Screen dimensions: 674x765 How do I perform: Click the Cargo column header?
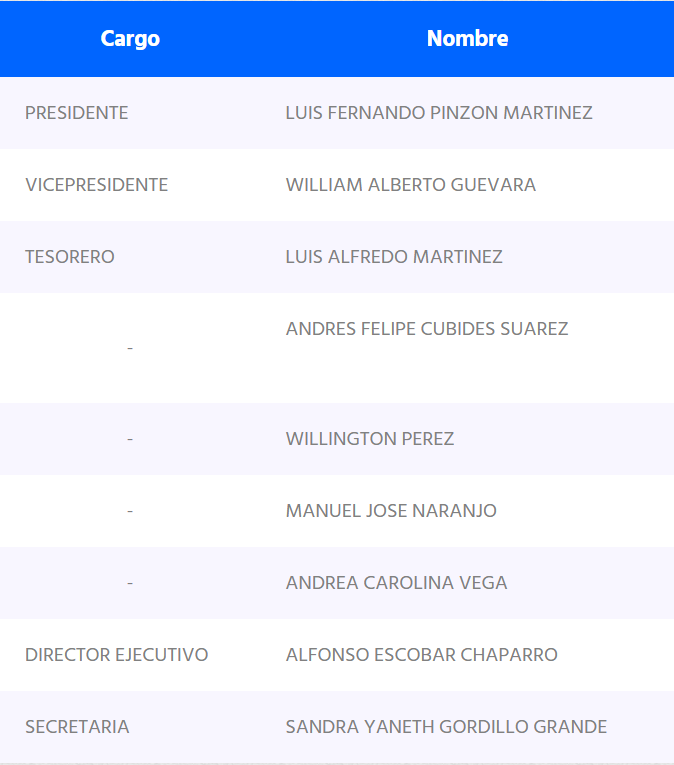[130, 39]
